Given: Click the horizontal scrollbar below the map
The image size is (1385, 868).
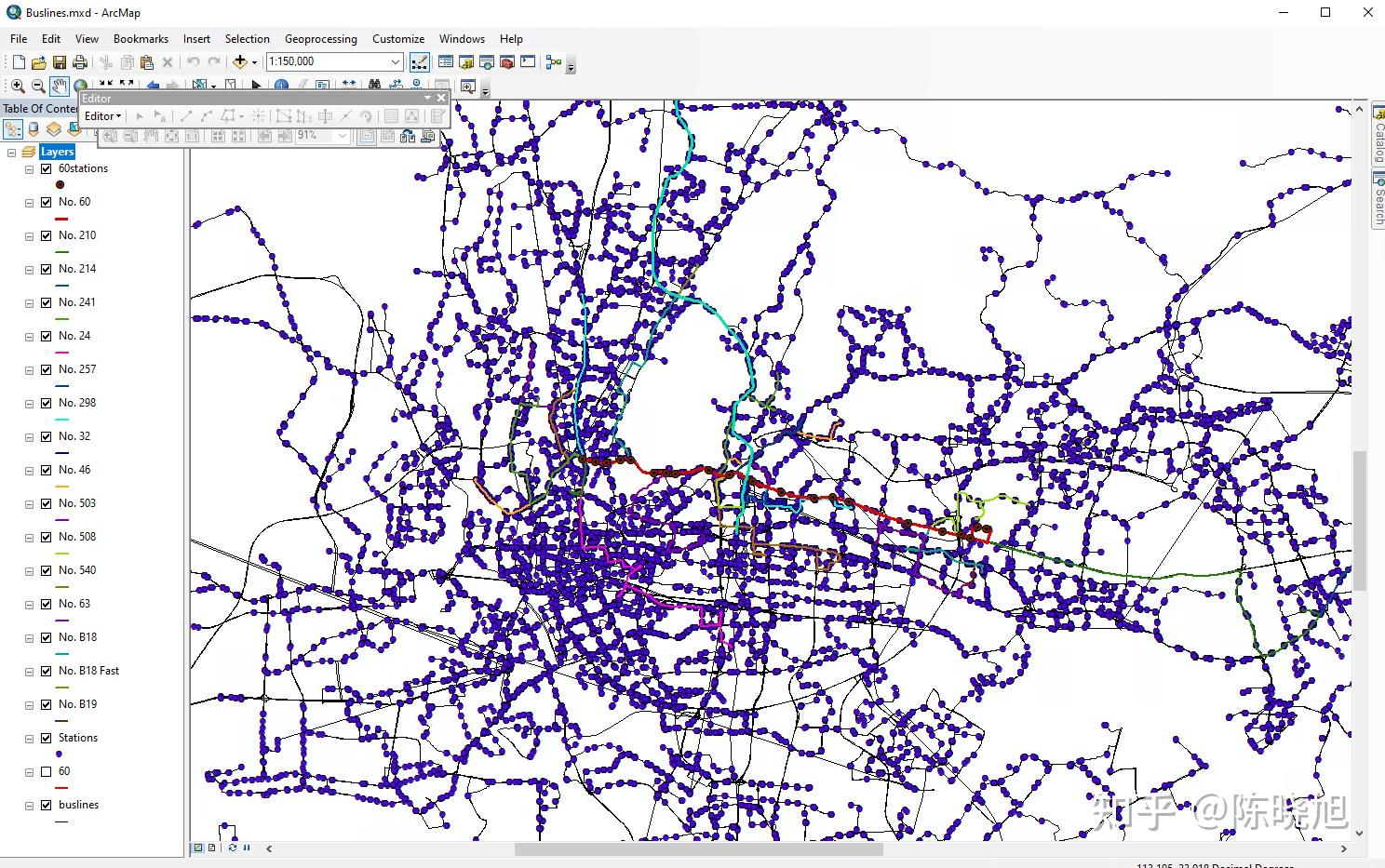Looking at the screenshot, I should (x=698, y=848).
